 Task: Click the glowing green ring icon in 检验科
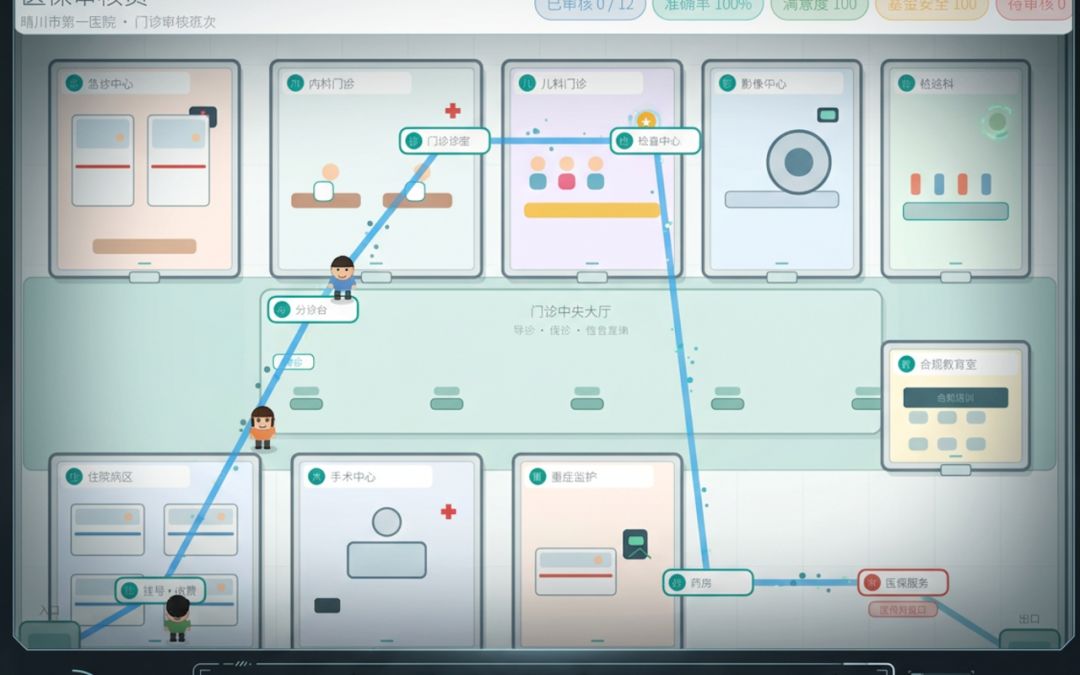997,122
